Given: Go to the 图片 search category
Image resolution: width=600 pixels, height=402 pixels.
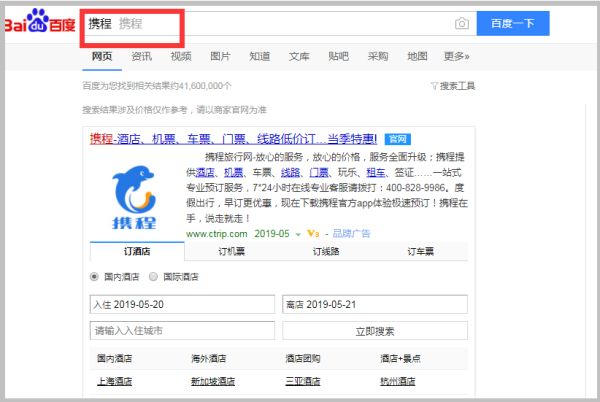Looking at the screenshot, I should point(220,57).
